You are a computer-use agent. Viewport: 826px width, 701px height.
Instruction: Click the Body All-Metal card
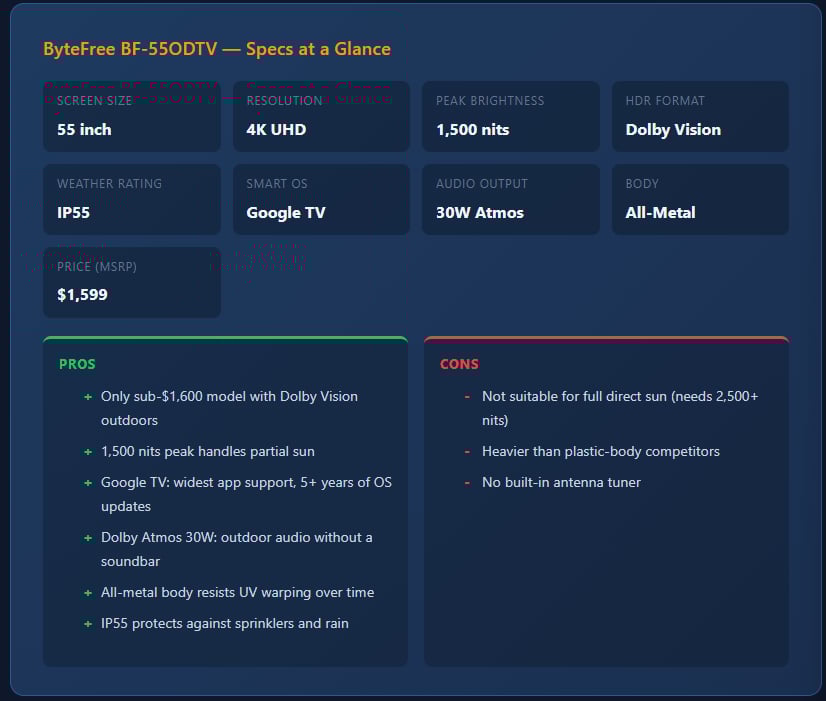700,200
